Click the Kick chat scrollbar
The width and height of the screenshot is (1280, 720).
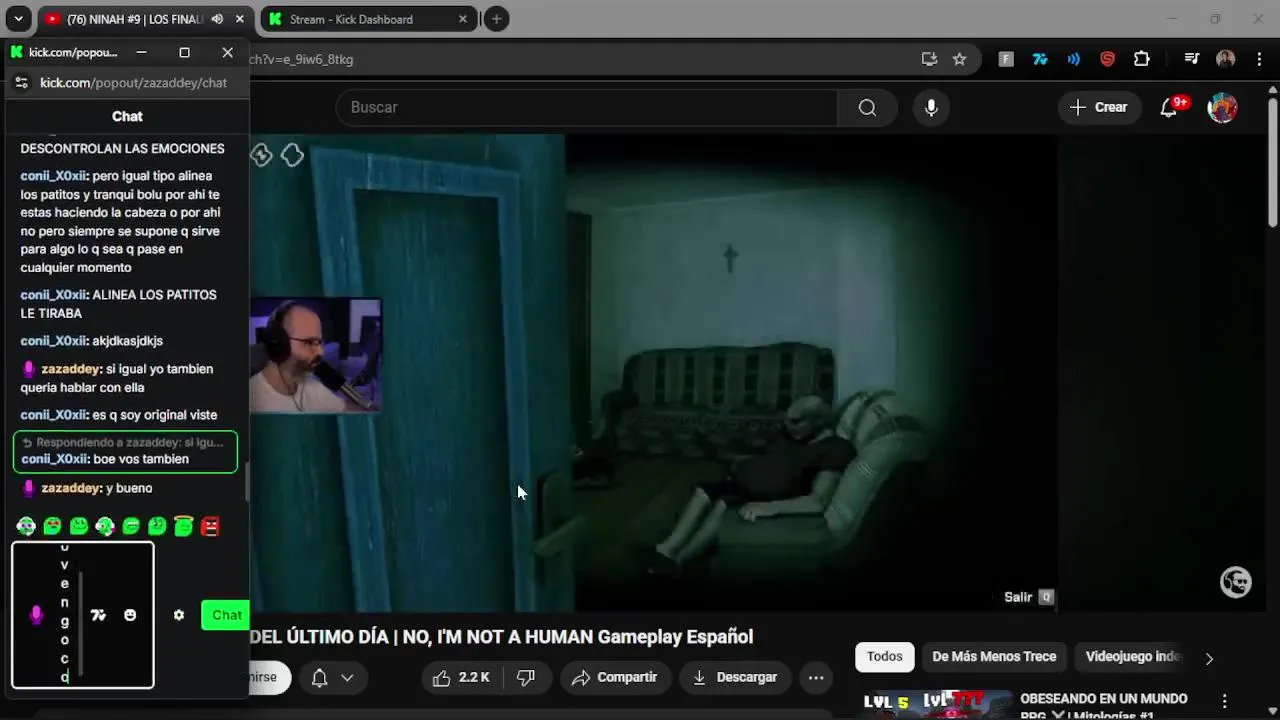pyautogui.click(x=247, y=482)
